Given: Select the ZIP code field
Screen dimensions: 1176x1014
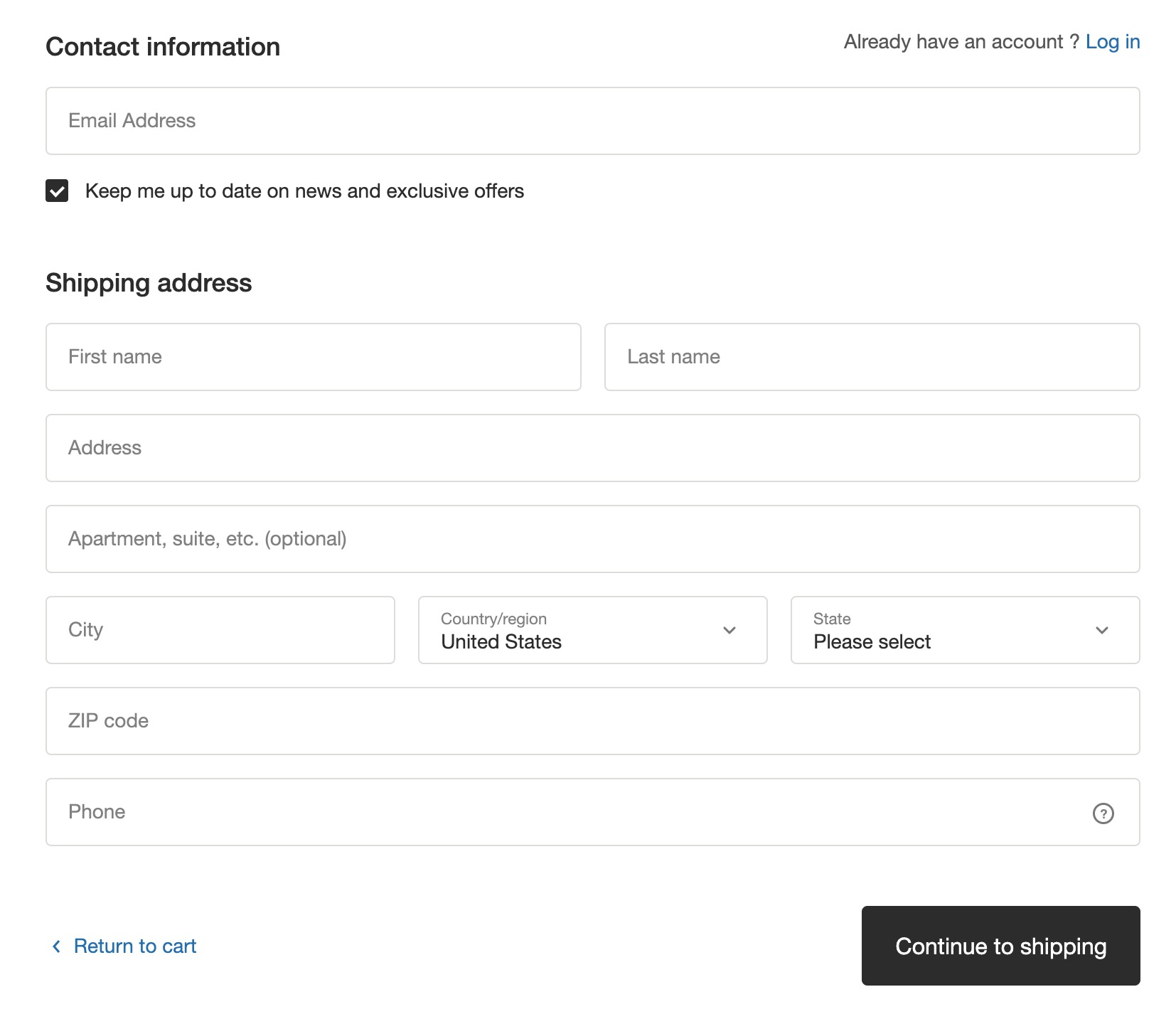Looking at the screenshot, I should click(592, 721).
